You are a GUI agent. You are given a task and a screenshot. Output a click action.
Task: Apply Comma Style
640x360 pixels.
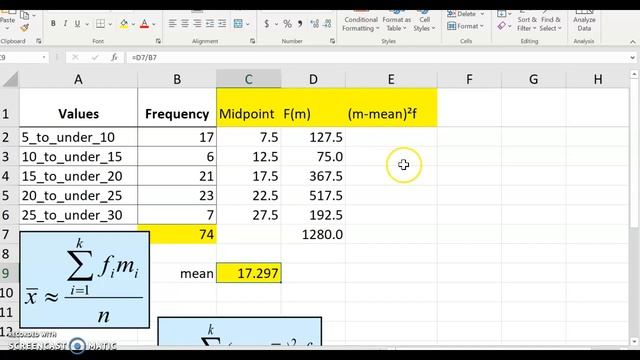click(300, 24)
